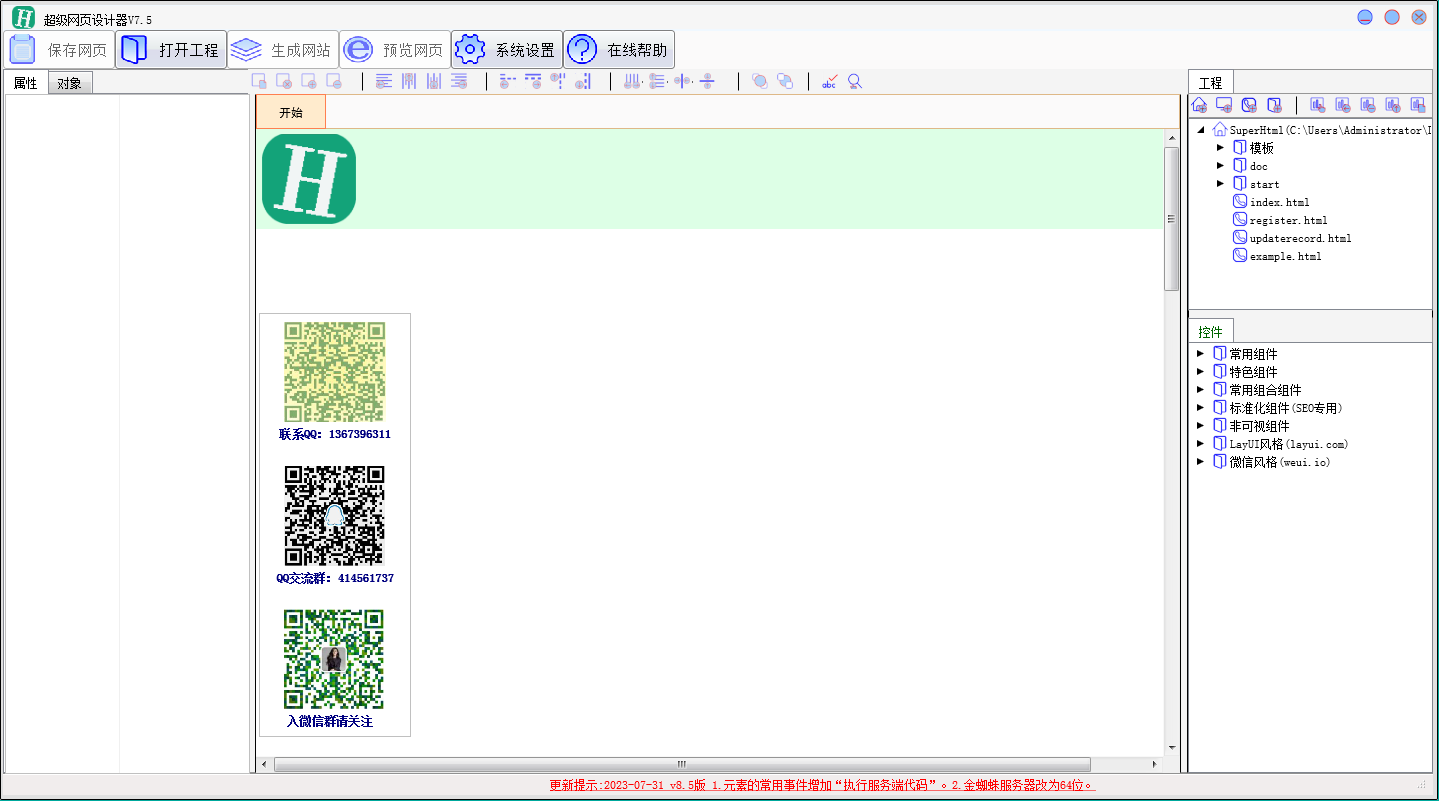Click the chart icon with blue square badge
This screenshot has height=801, width=1439.
coord(1418,105)
